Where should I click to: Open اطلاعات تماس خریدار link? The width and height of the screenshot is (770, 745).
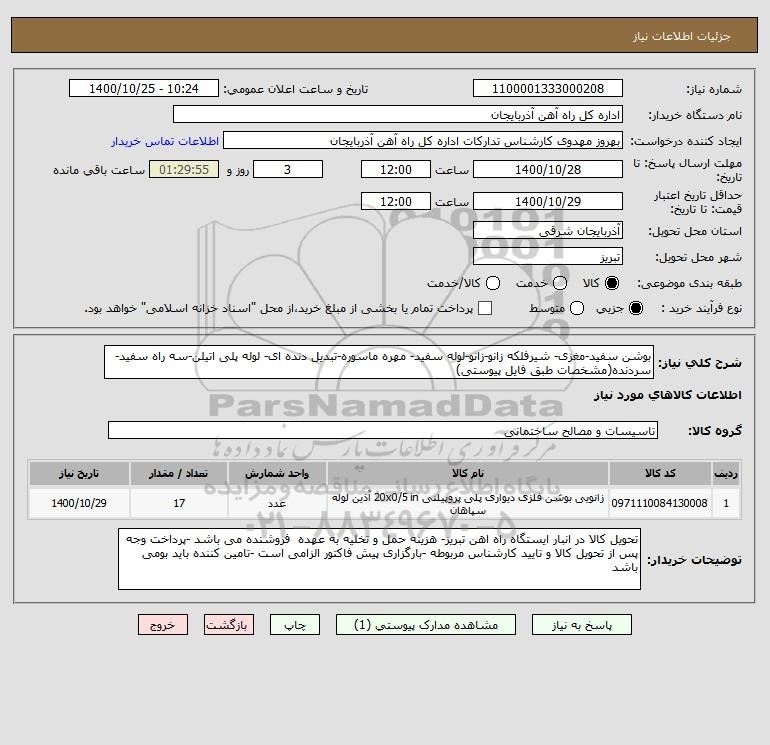tap(165, 141)
